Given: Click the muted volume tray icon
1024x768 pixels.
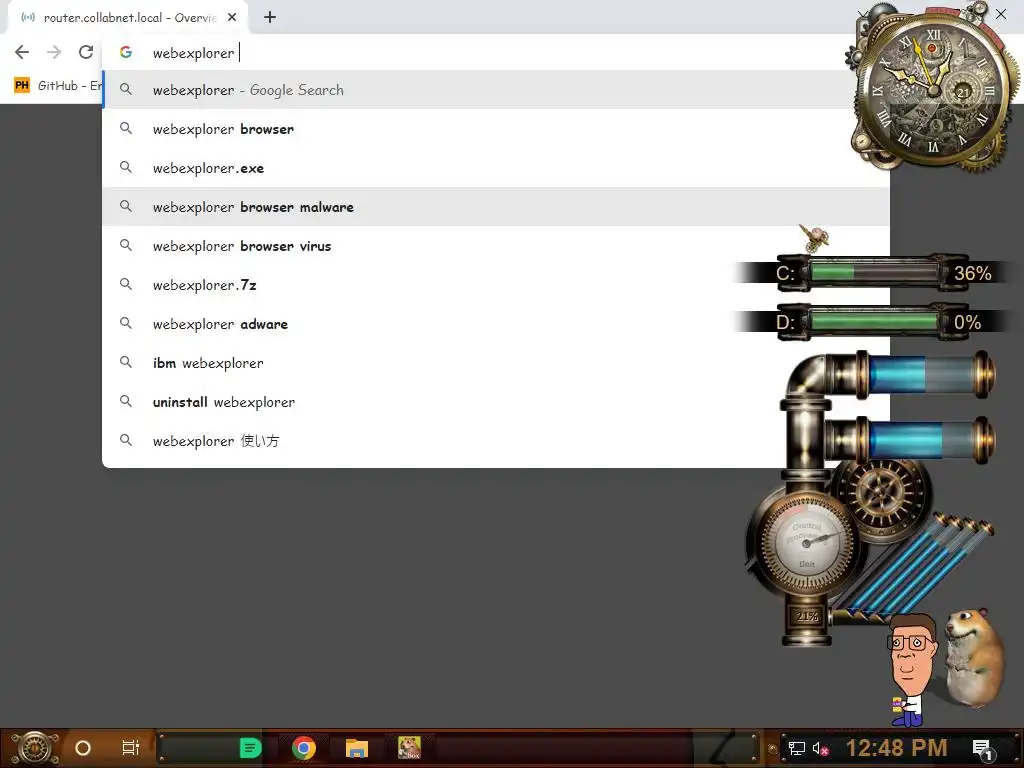Looking at the screenshot, I should pyautogui.click(x=821, y=748).
